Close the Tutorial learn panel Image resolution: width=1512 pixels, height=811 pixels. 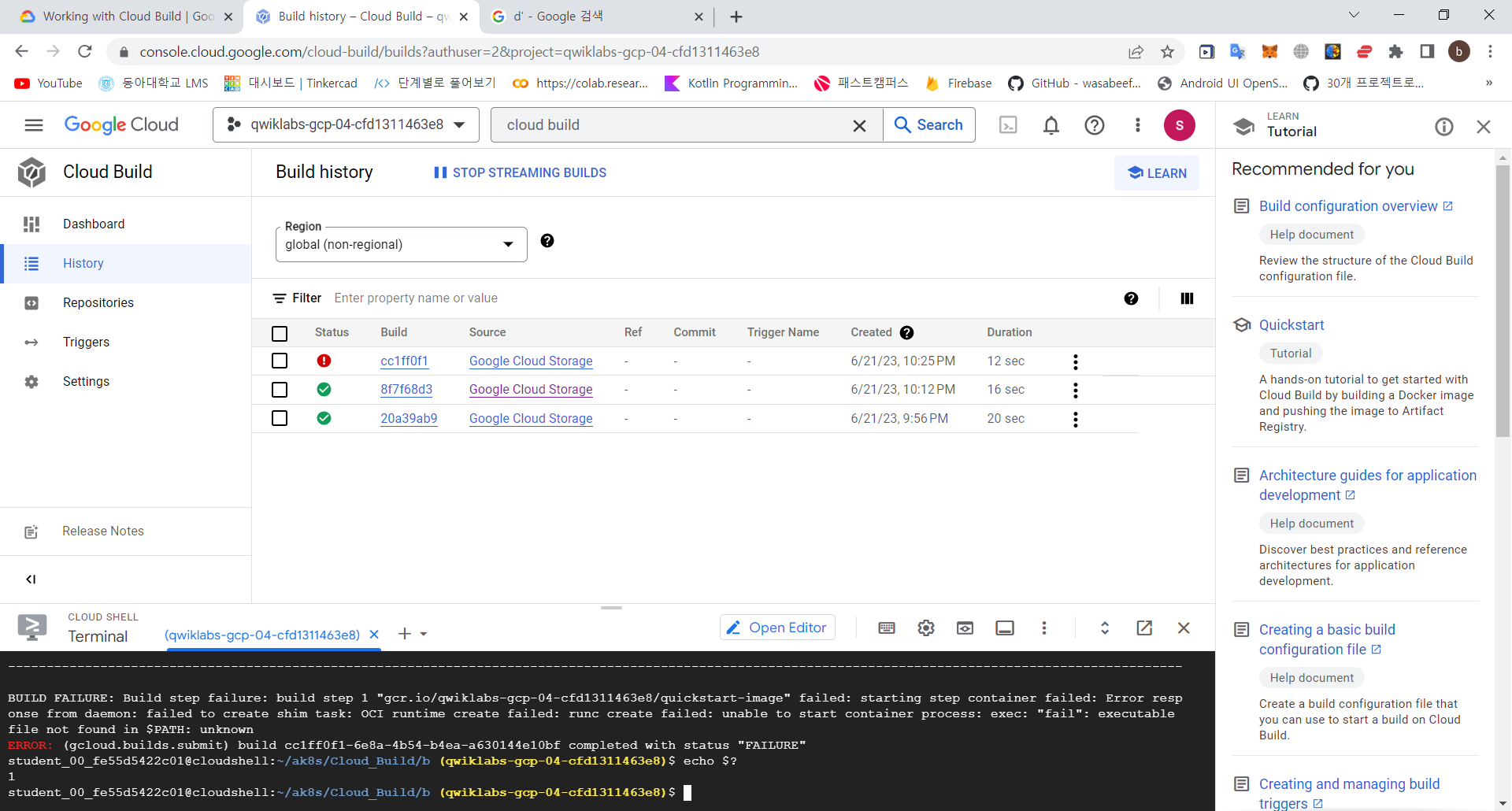click(1484, 127)
